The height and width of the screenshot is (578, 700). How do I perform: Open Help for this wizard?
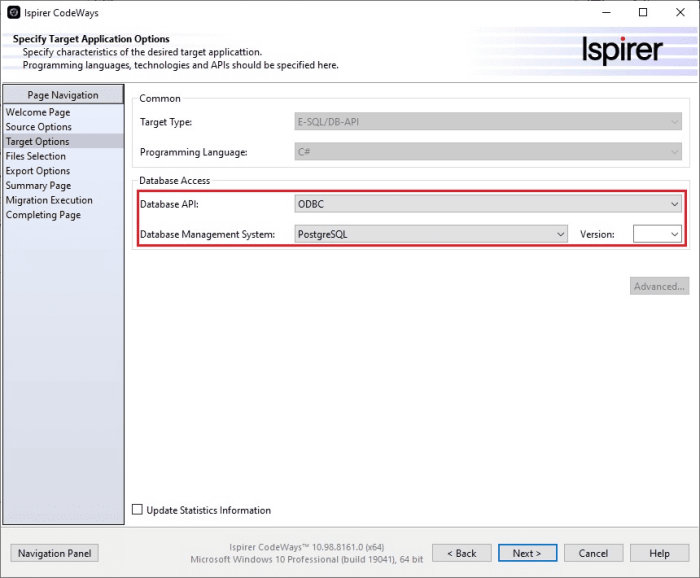point(659,553)
